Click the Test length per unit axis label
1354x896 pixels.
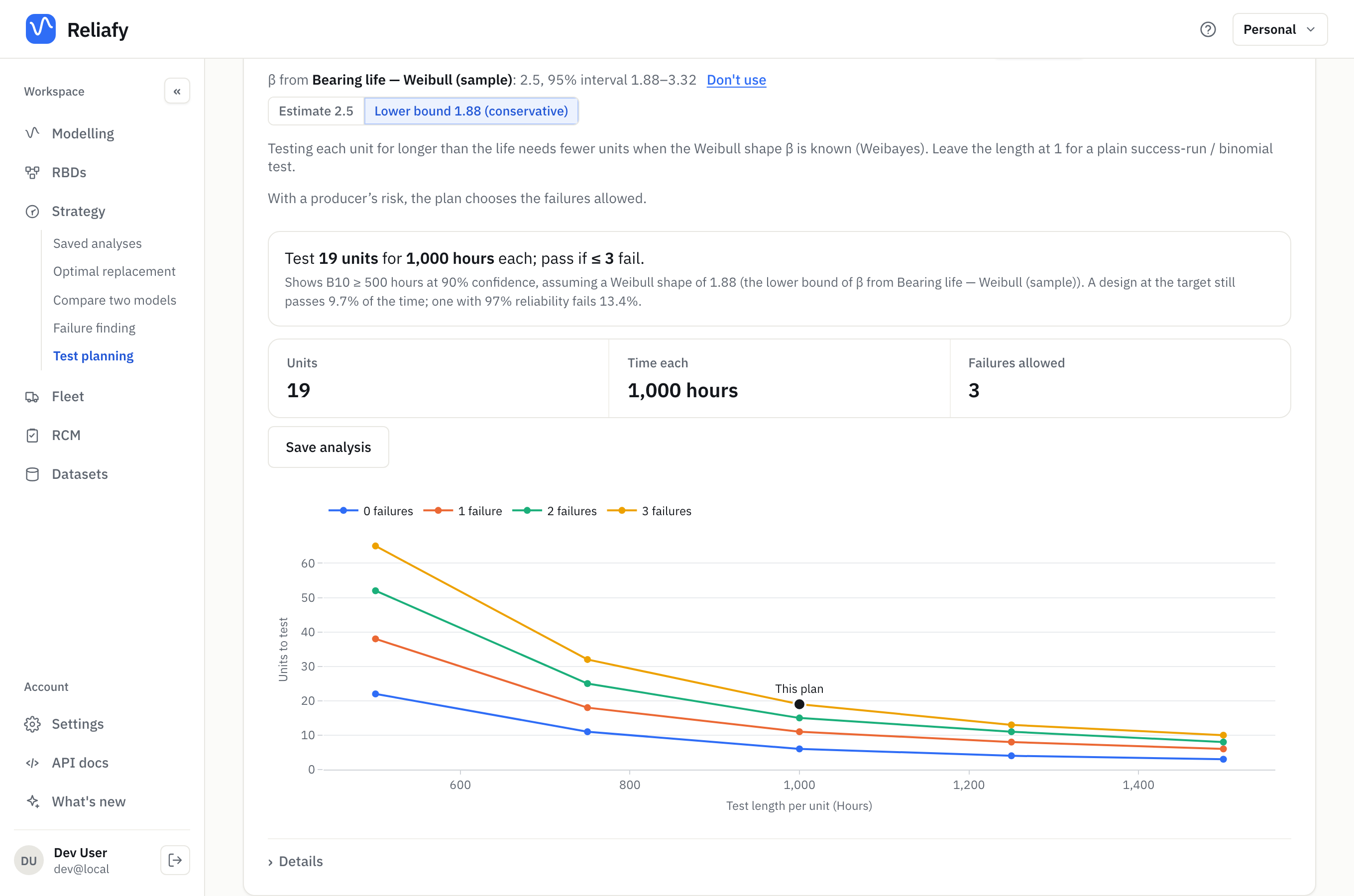(x=799, y=806)
